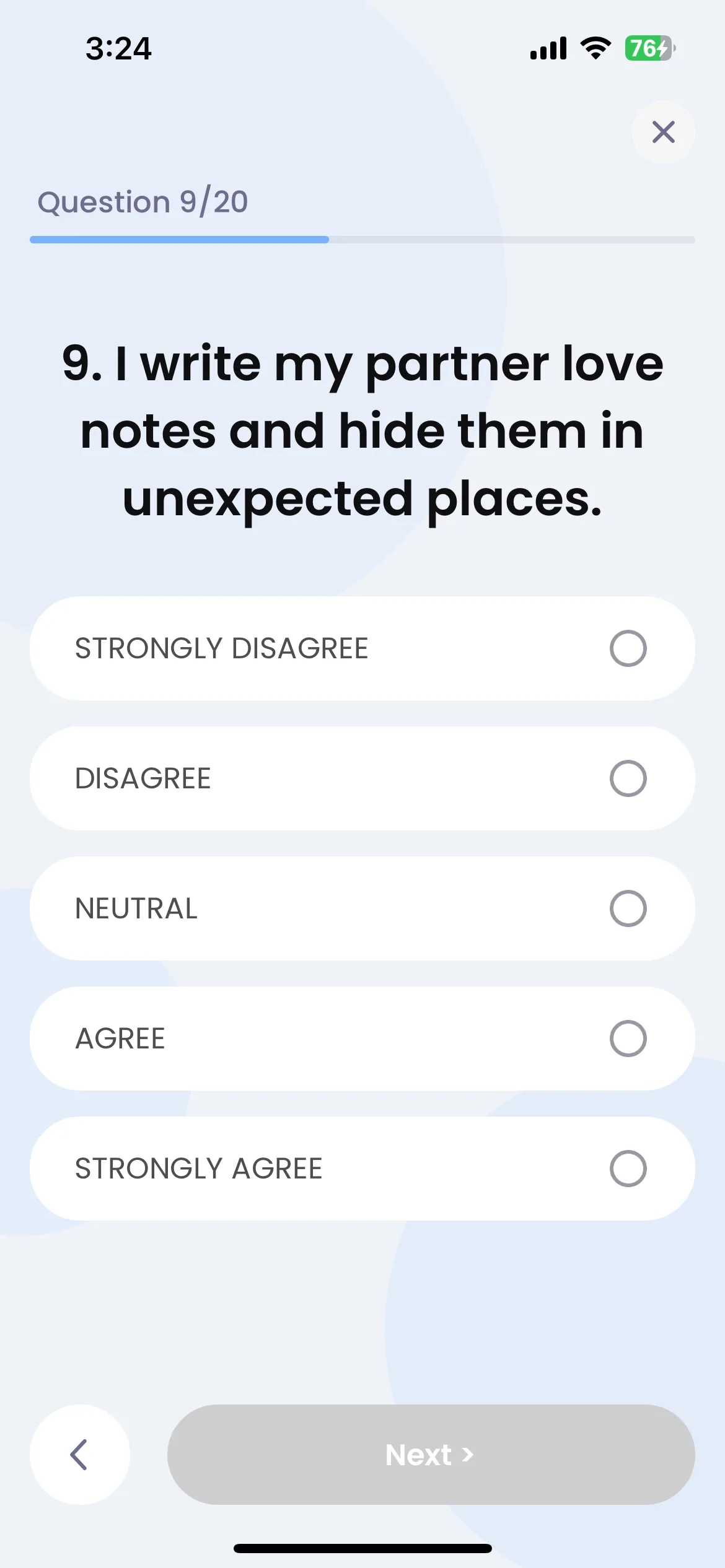The width and height of the screenshot is (725, 1568).
Task: Tap the Wi-Fi status icon
Action: (x=595, y=48)
